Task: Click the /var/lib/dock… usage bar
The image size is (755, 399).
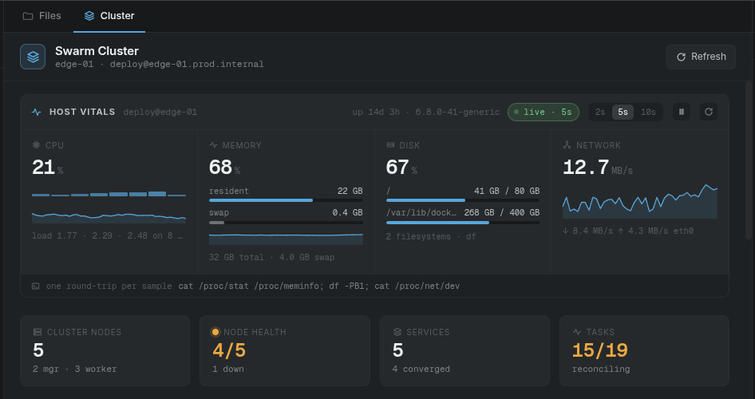Action: [x=463, y=223]
